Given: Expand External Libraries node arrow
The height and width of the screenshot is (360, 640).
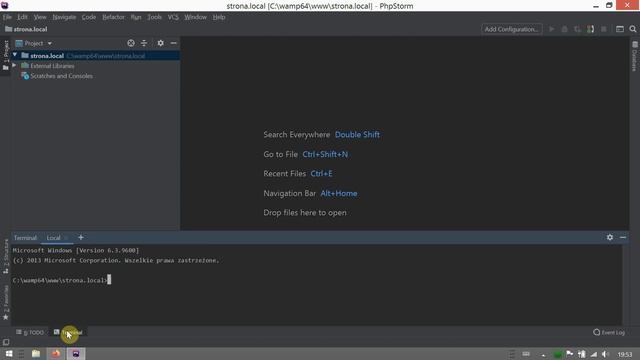Looking at the screenshot, I should click(14, 65).
